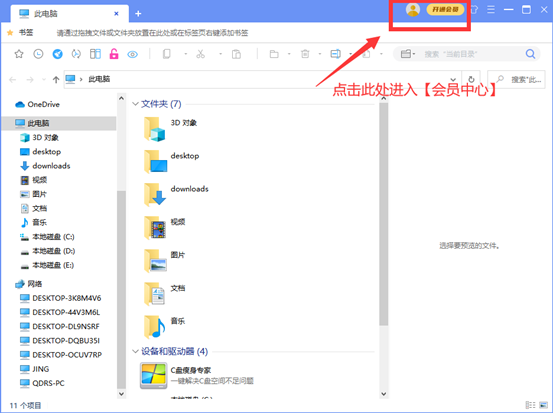Open the address bar history dropdown arrow
This screenshot has height=413, width=553.
pos(453,79)
